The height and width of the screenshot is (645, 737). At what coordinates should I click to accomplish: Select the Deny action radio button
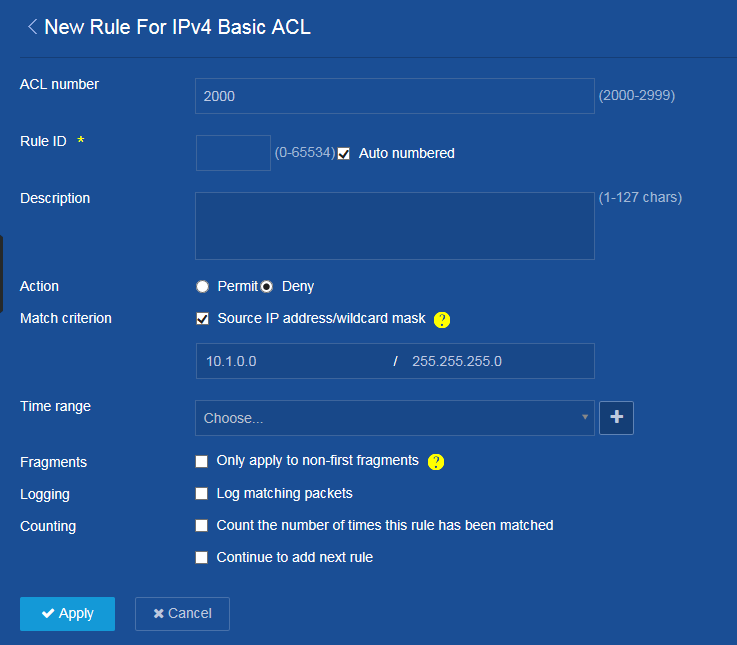pos(267,287)
